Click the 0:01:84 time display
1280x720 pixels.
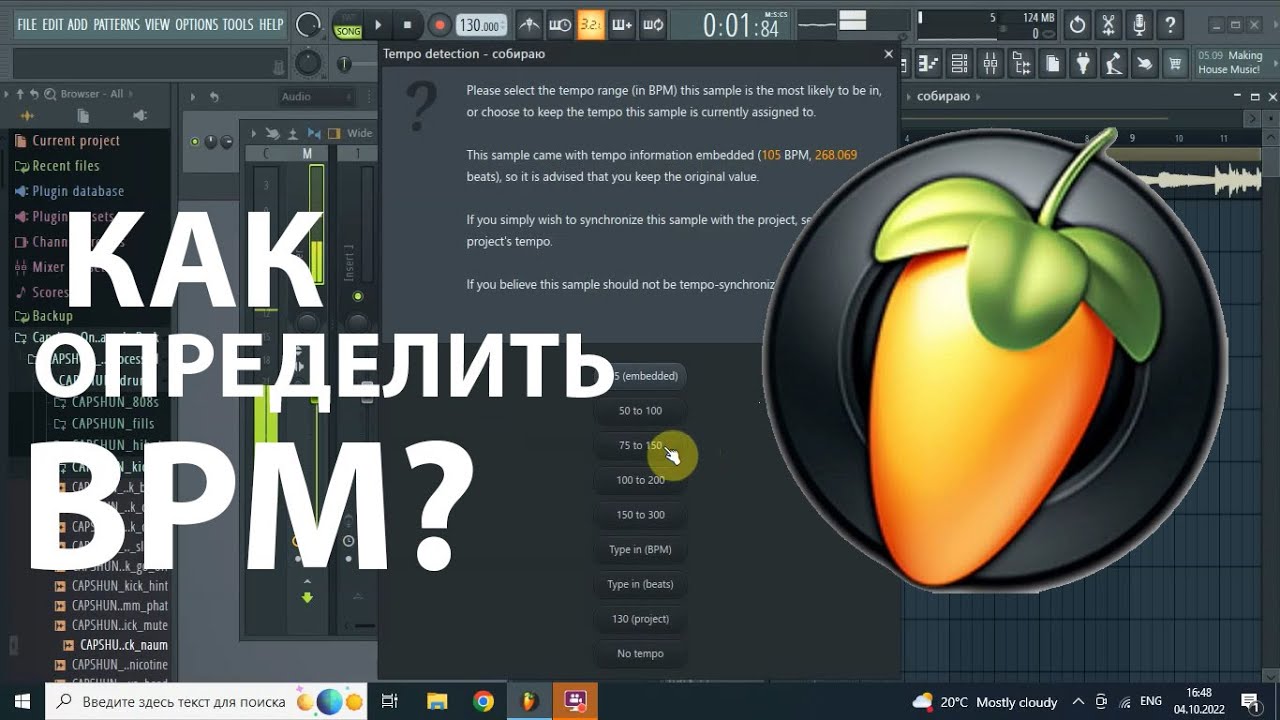[x=741, y=26]
